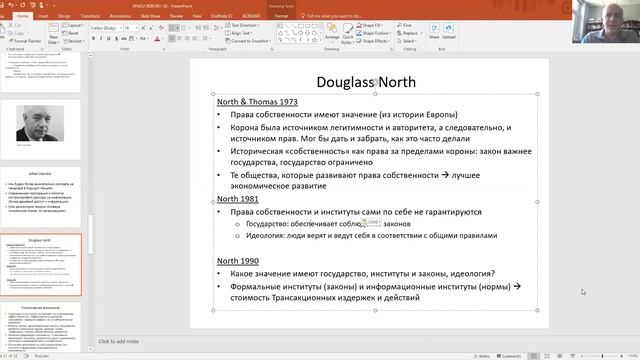Click Convert to SmartArt
Image resolution: width=640 pixels, height=360 pixels.
pyautogui.click(x=247, y=41)
